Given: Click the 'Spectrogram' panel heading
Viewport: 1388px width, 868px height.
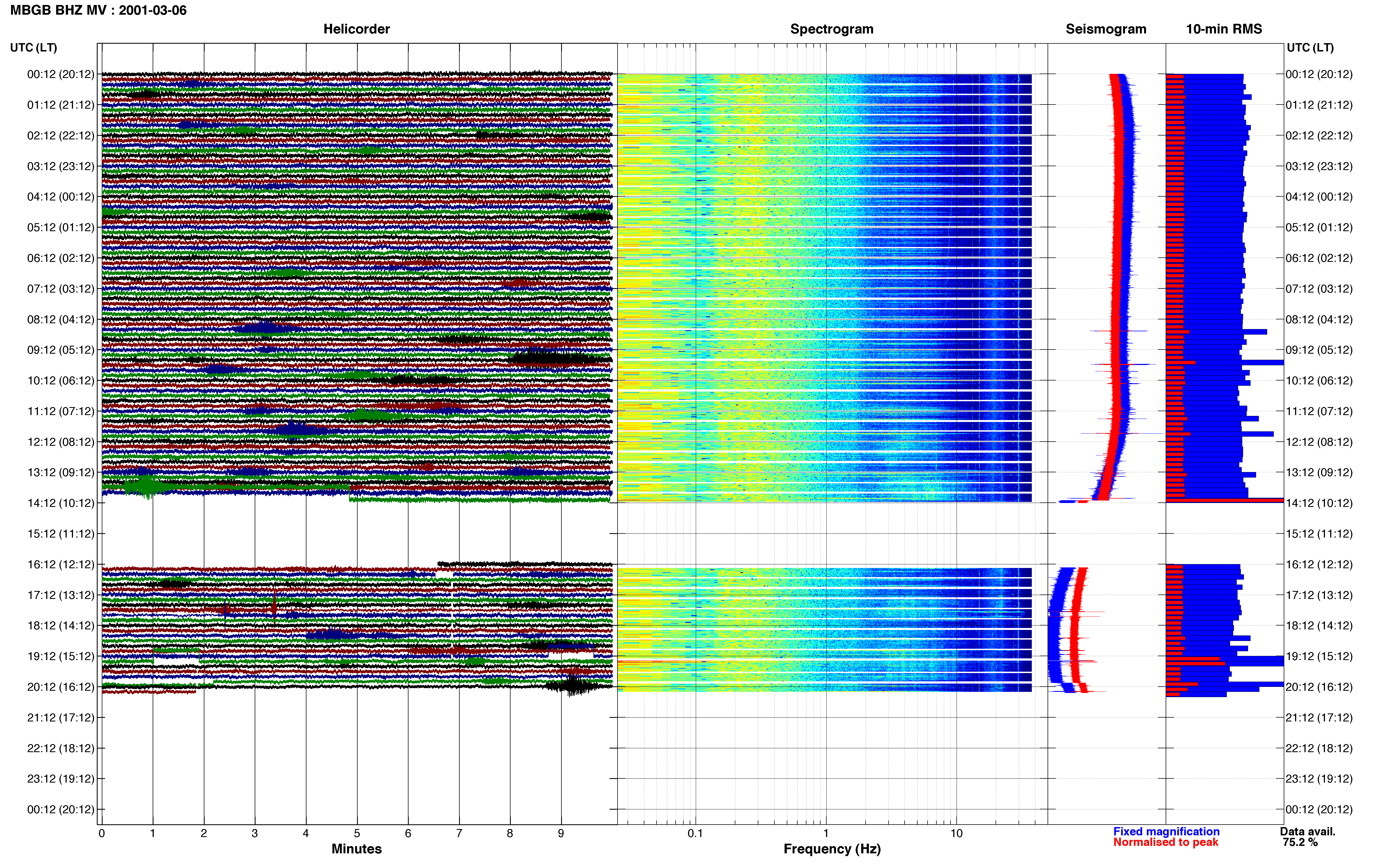Looking at the screenshot, I should [832, 29].
